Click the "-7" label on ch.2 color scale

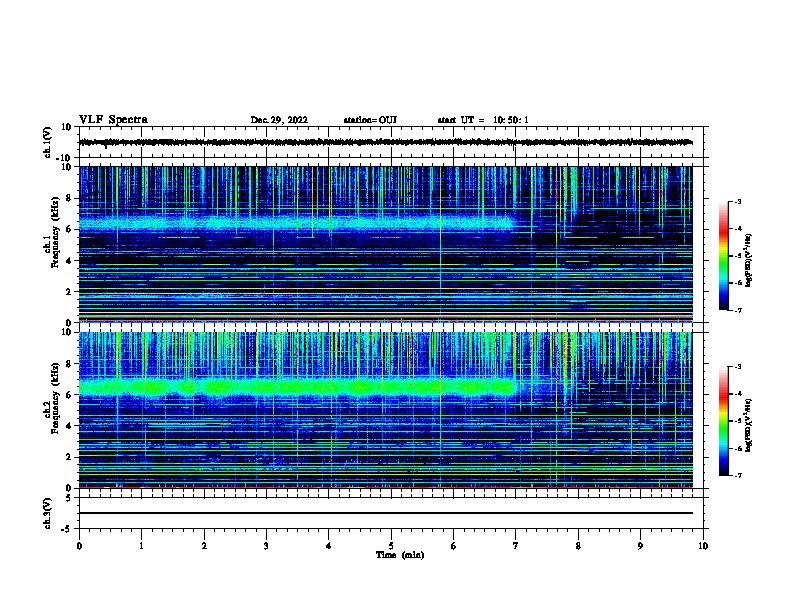(738, 475)
